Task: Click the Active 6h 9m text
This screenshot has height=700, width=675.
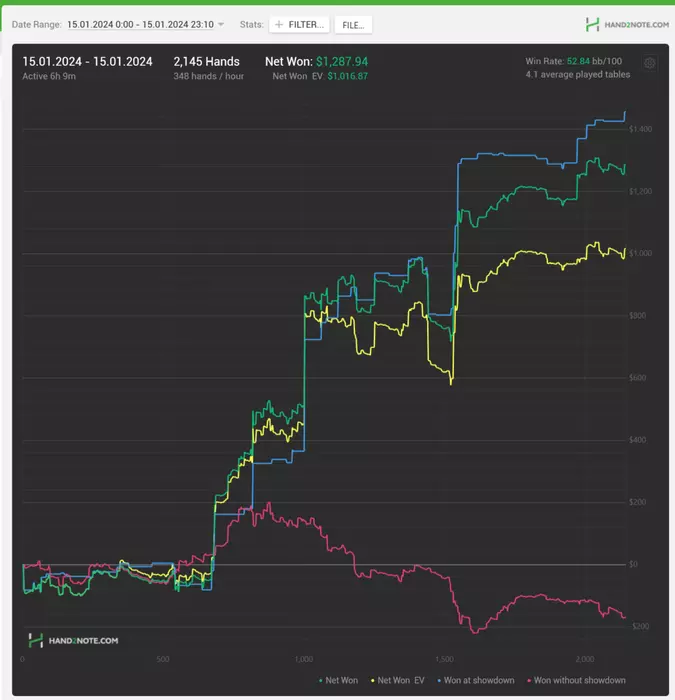Action: coord(49,76)
